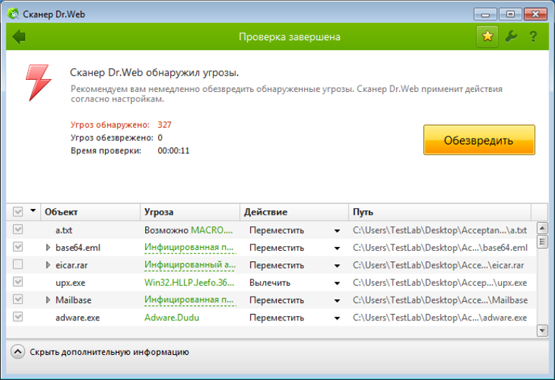Click the Adware.Dudu threat link
The width and height of the screenshot is (555, 380).
172,318
